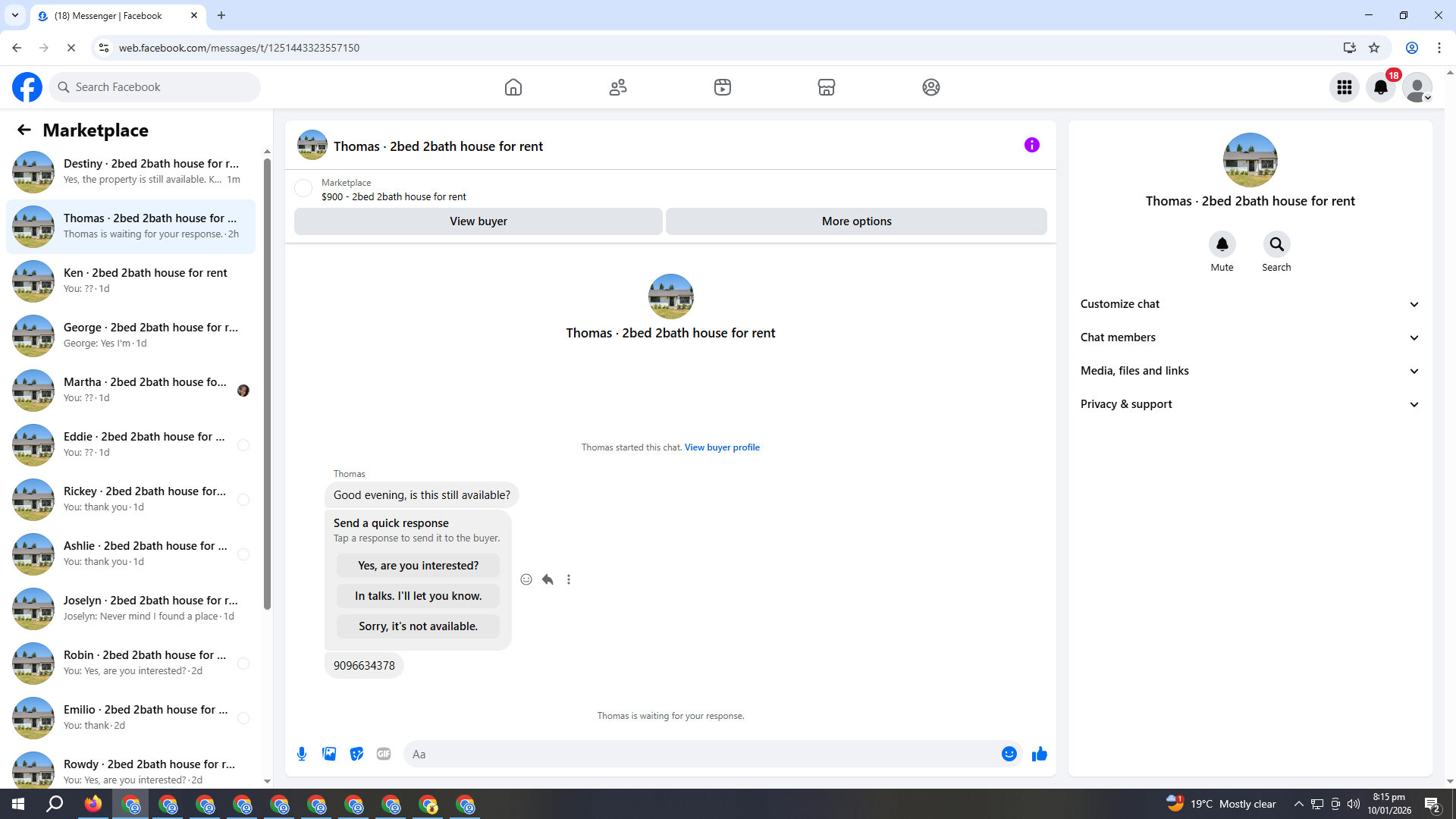Click the reply arrow on quick response
This screenshot has width=1456, height=819.
(548, 579)
